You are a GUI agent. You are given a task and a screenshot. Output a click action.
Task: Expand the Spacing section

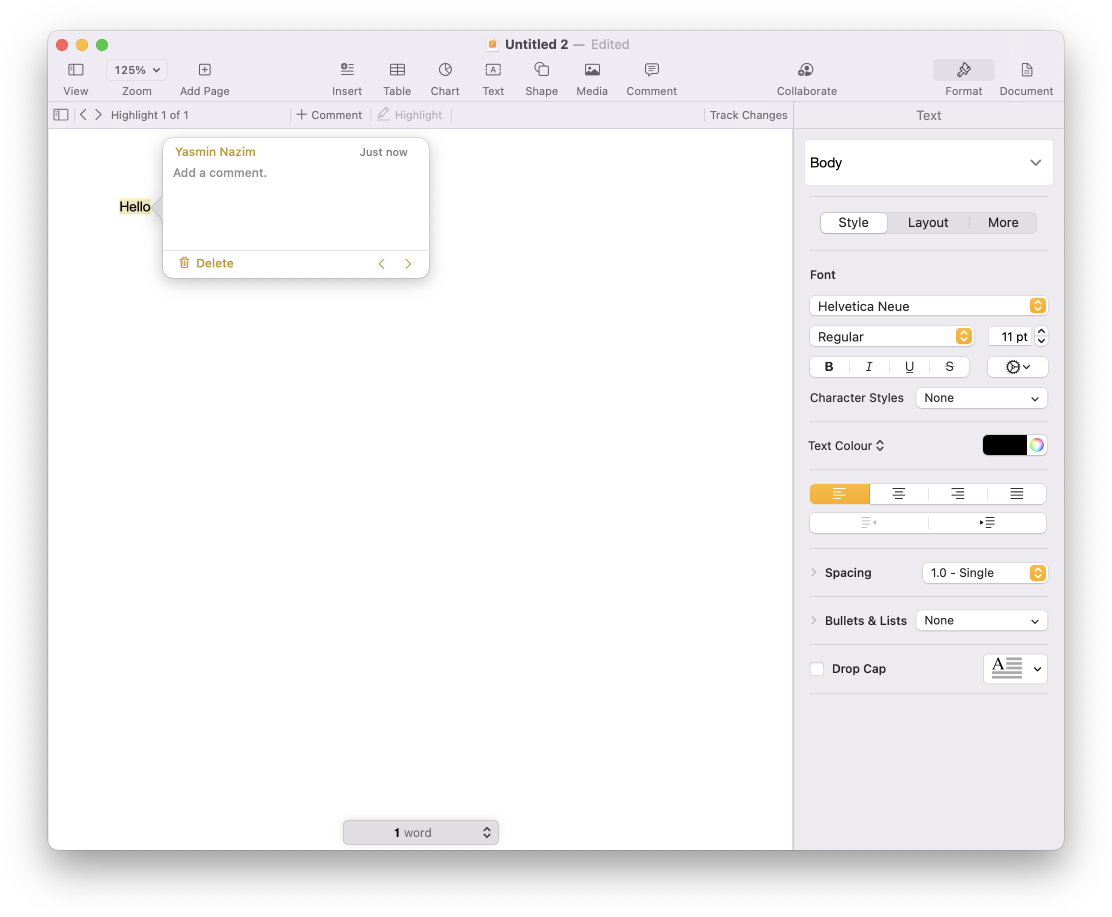pos(812,572)
